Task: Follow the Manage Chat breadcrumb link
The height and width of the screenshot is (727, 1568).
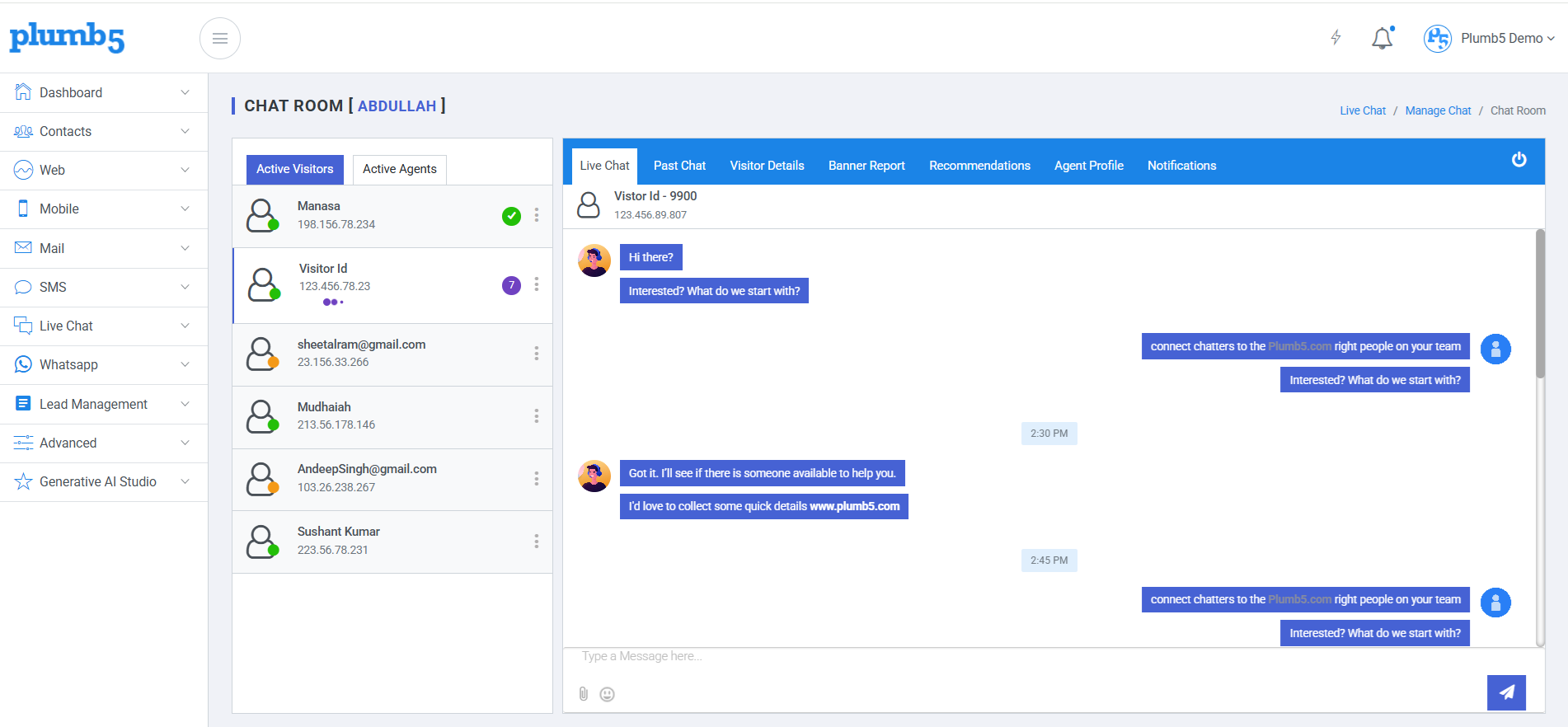Action: (1438, 110)
